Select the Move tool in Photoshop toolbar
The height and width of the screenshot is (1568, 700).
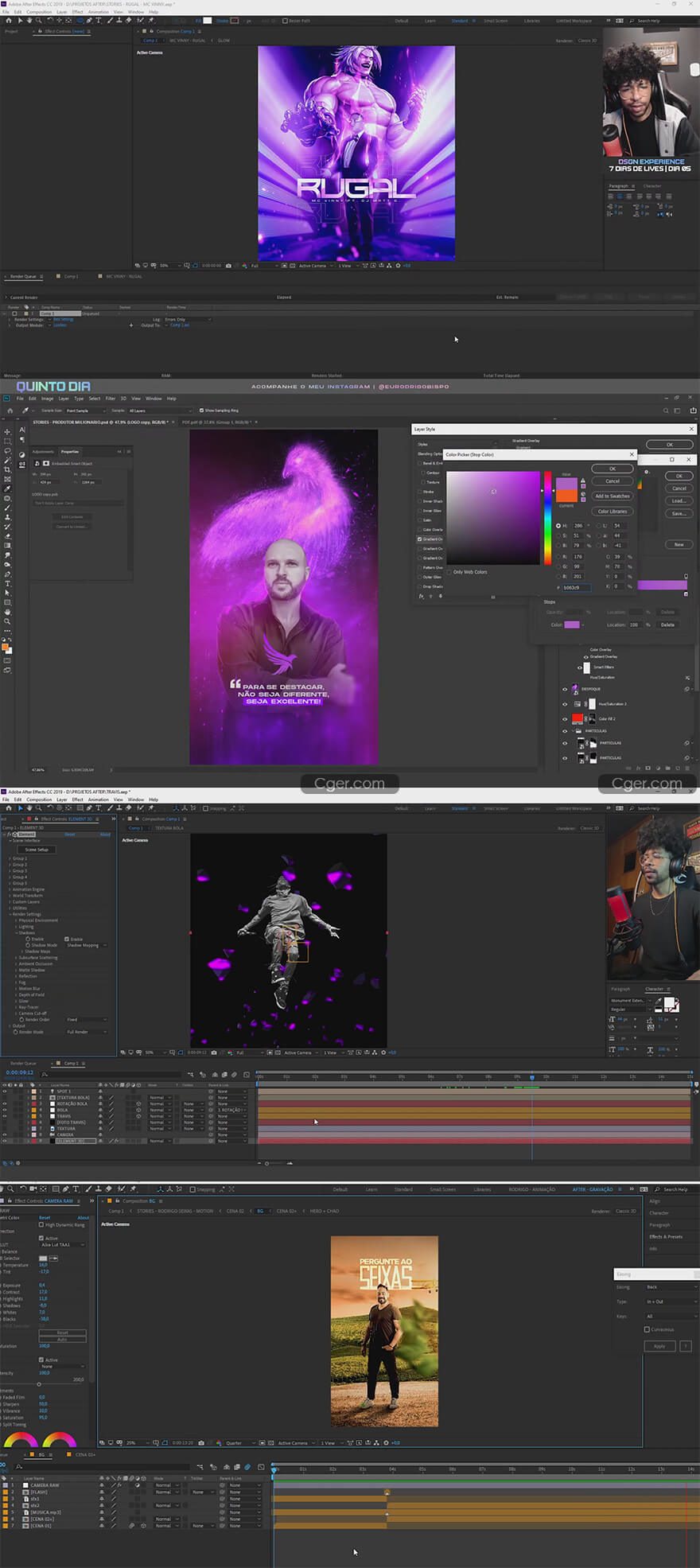pyautogui.click(x=7, y=432)
